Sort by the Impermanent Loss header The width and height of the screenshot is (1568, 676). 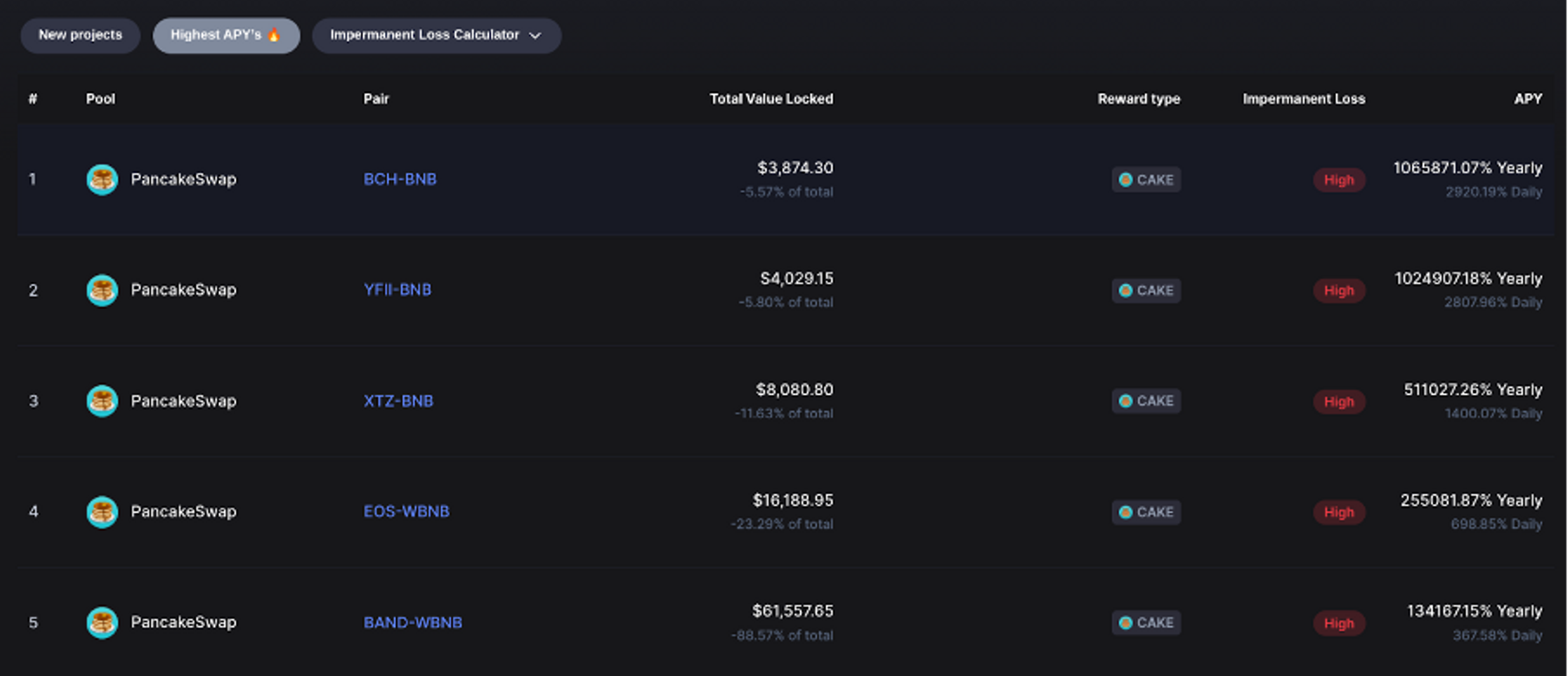click(x=1304, y=98)
